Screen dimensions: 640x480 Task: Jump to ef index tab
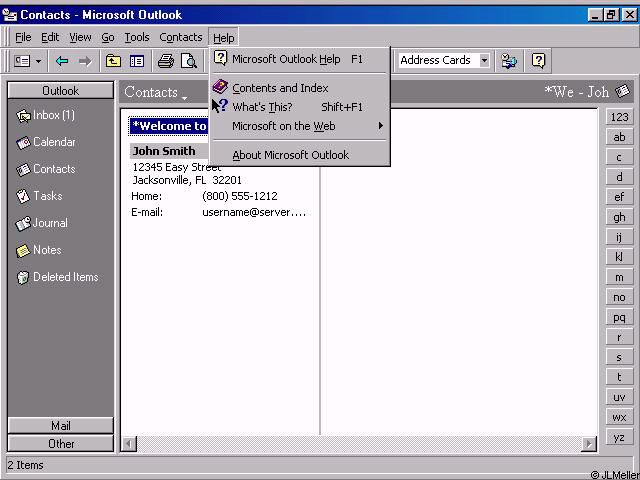tap(619, 197)
